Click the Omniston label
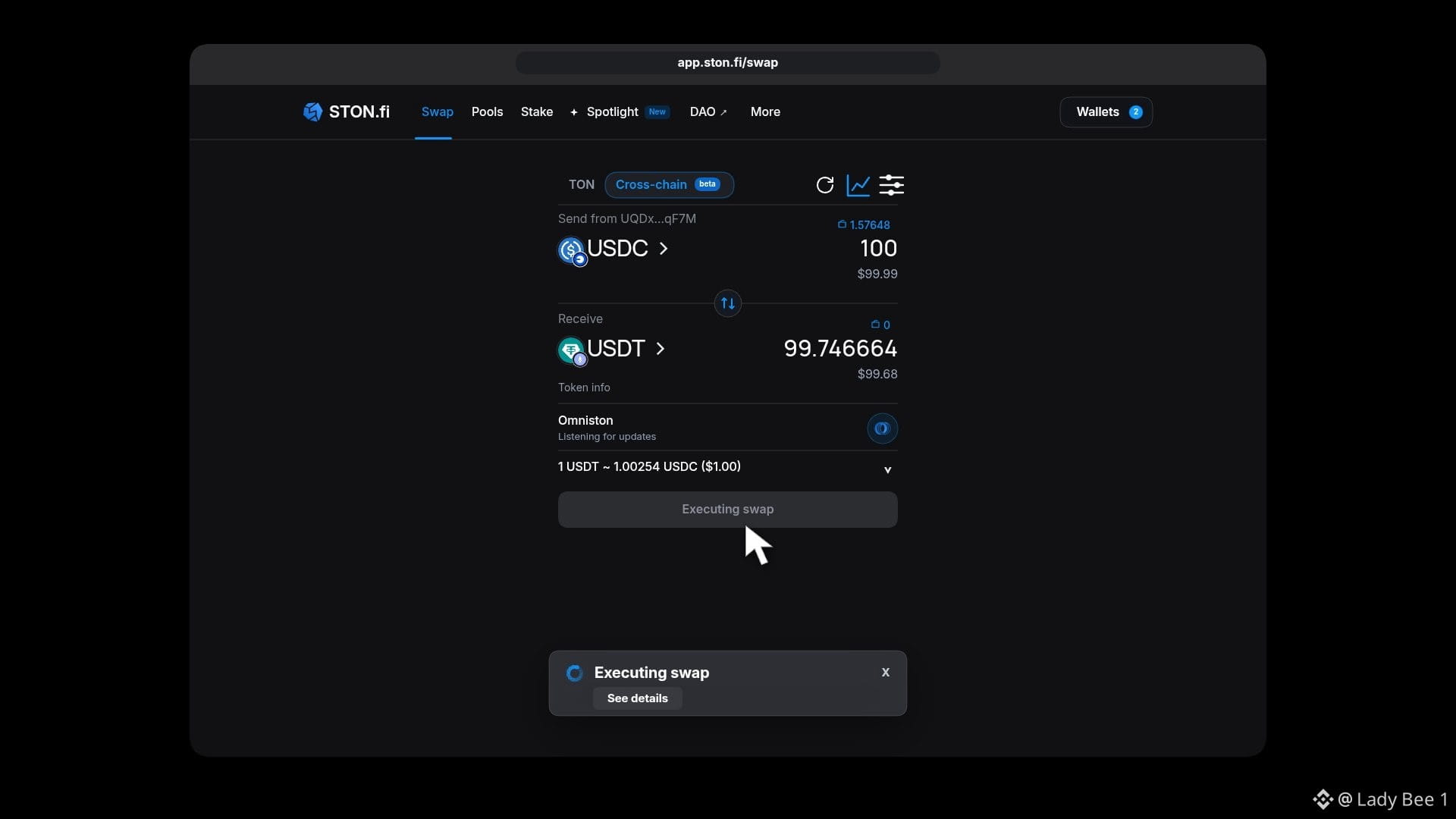This screenshot has height=819, width=1456. coord(585,420)
